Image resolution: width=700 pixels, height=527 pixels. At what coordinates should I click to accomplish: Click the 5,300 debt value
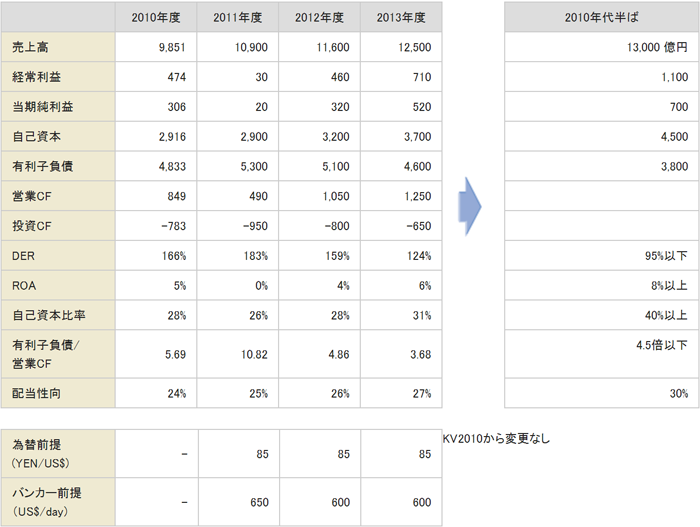click(254, 167)
